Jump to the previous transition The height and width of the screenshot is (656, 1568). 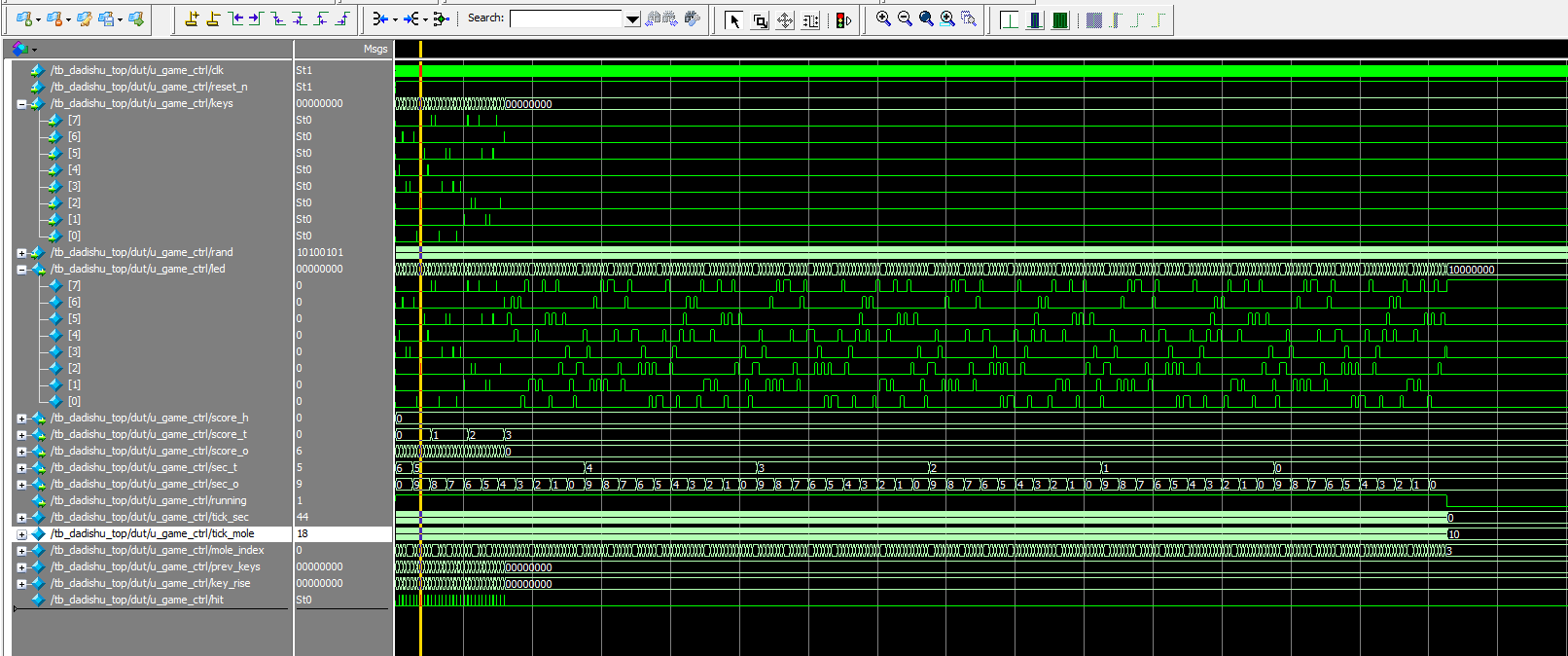(x=235, y=18)
